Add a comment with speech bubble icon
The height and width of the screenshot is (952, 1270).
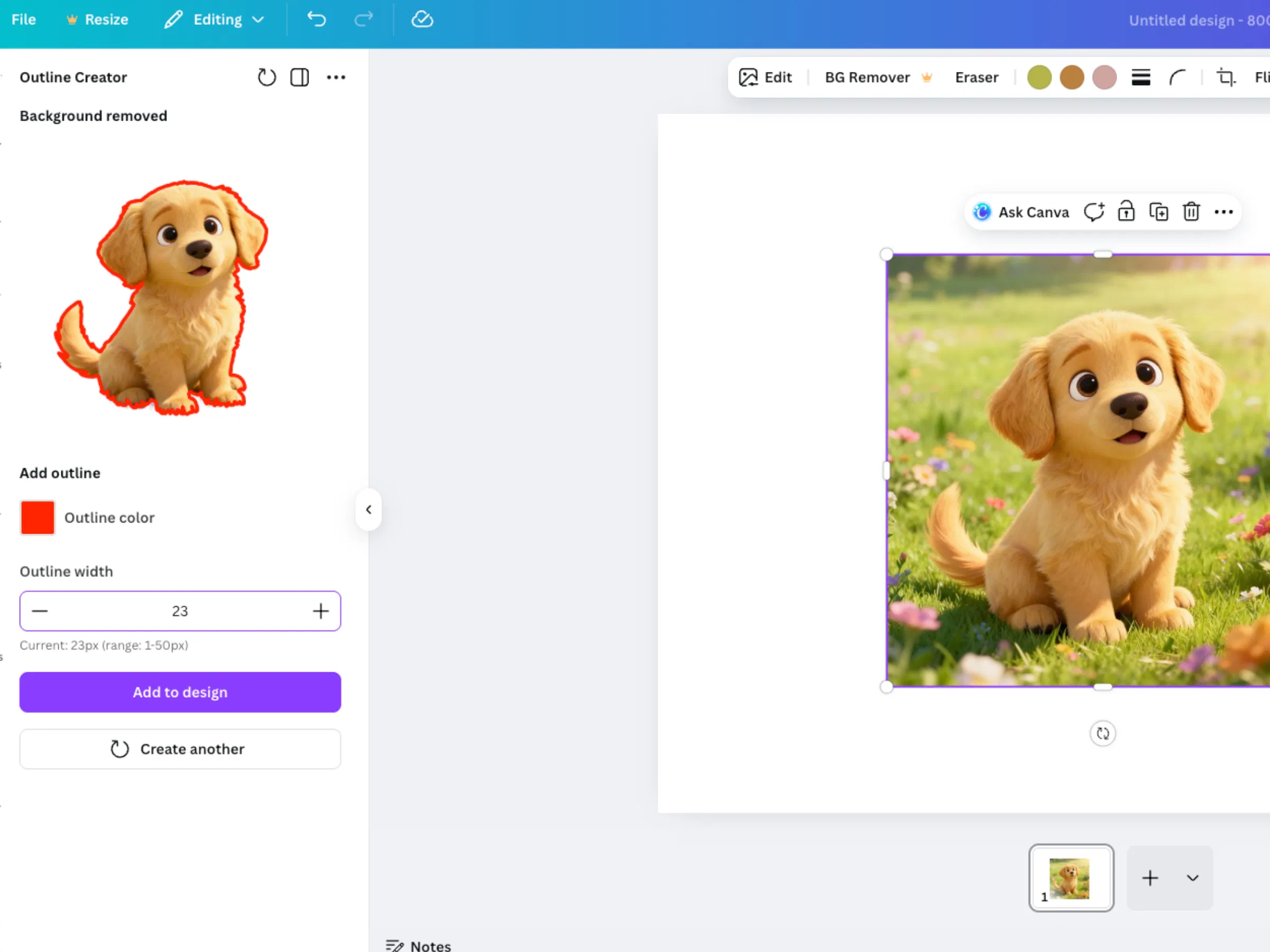pos(1094,212)
